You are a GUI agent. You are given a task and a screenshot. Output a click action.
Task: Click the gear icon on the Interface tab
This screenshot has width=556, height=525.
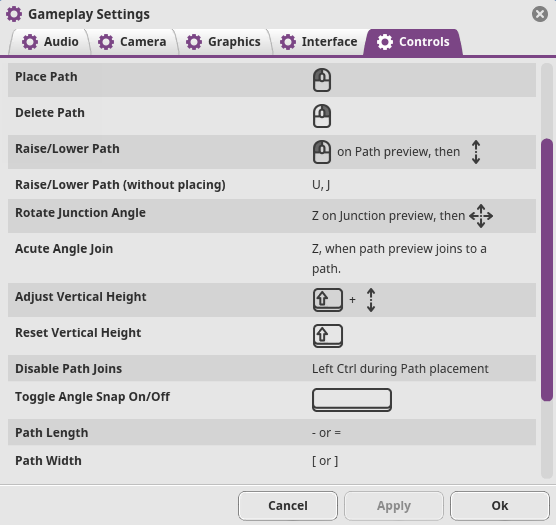[x=288, y=42]
